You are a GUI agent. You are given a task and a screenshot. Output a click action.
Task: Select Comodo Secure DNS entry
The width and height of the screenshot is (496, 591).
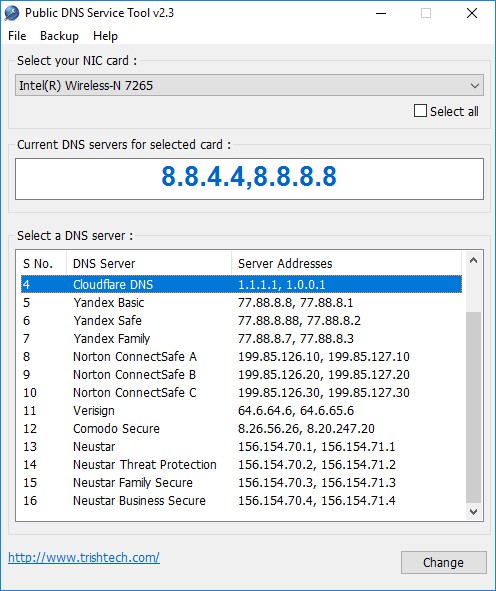click(x=241, y=429)
